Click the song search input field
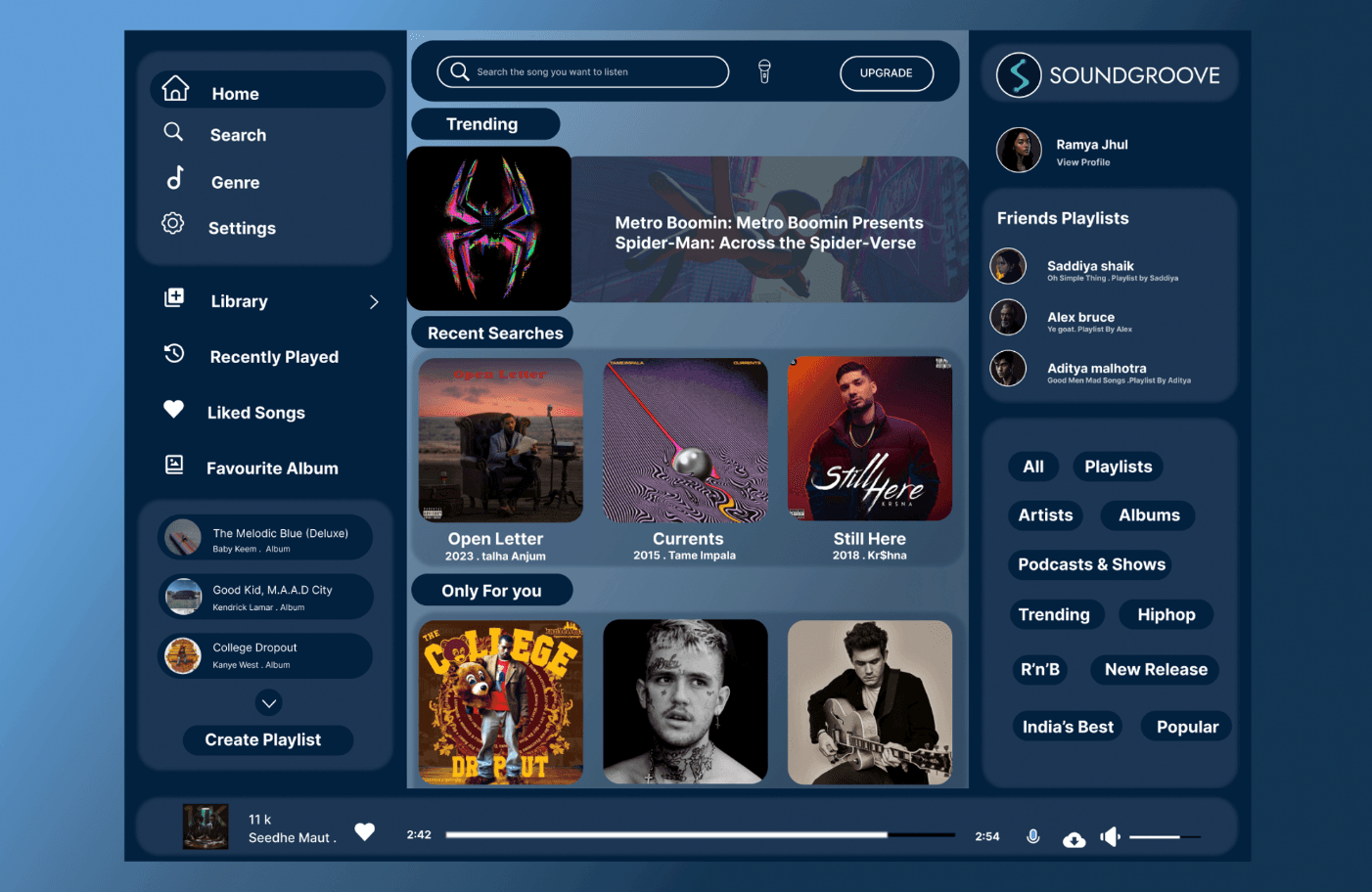The width and height of the screenshot is (1372, 892). click(x=583, y=71)
